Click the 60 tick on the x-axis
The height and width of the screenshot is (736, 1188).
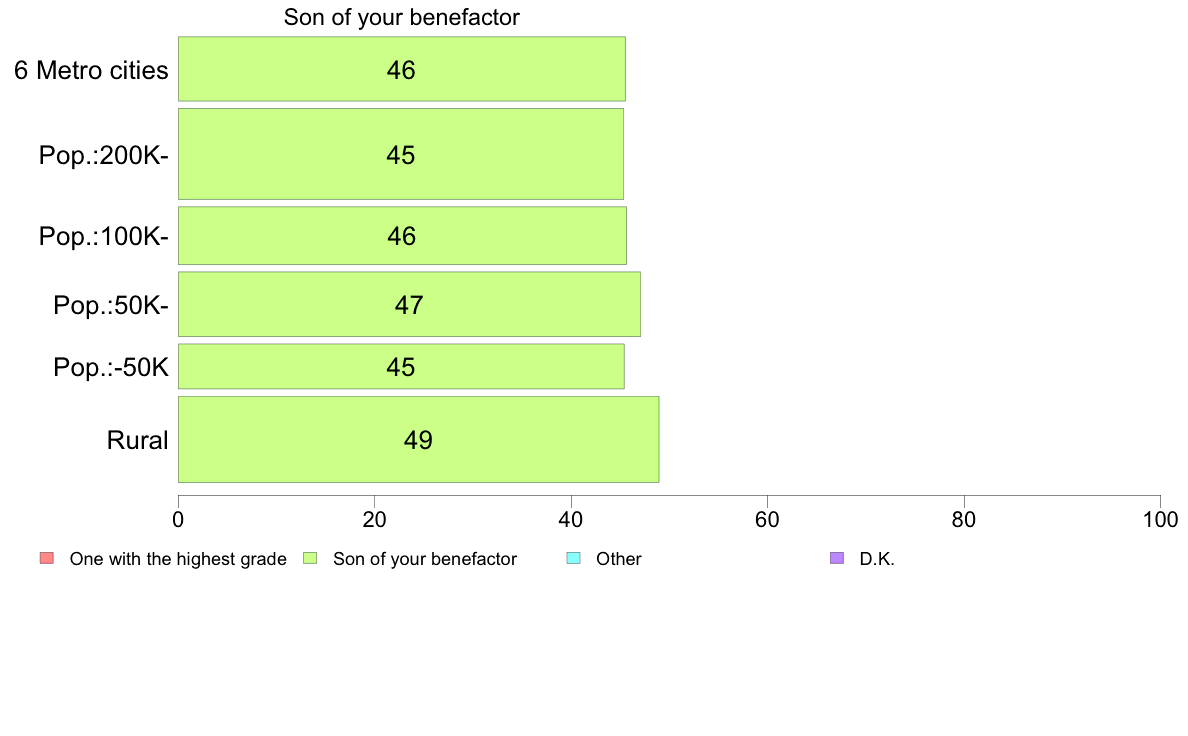(768, 519)
